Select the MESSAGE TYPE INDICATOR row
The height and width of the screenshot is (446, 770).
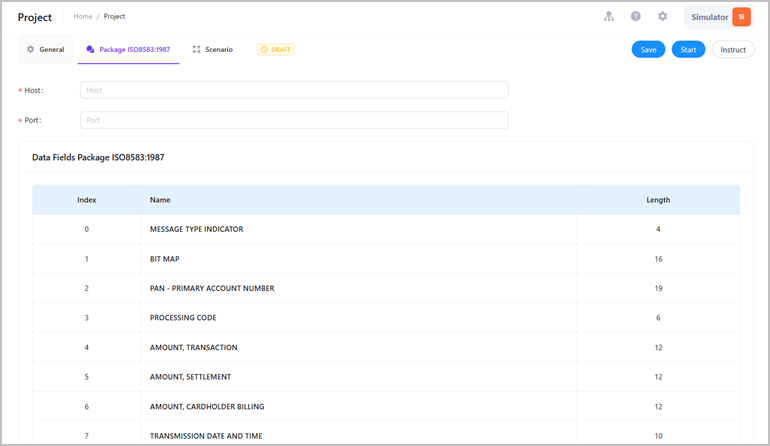386,229
